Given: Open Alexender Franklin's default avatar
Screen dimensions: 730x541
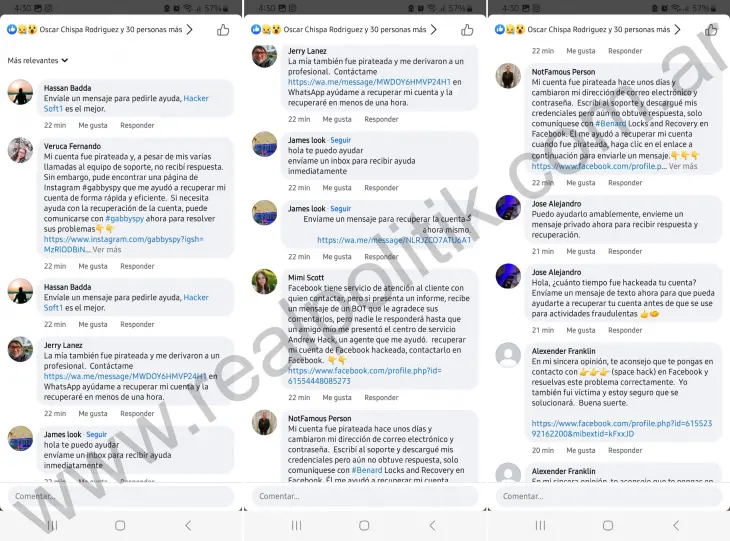Looking at the screenshot, I should [508, 355].
